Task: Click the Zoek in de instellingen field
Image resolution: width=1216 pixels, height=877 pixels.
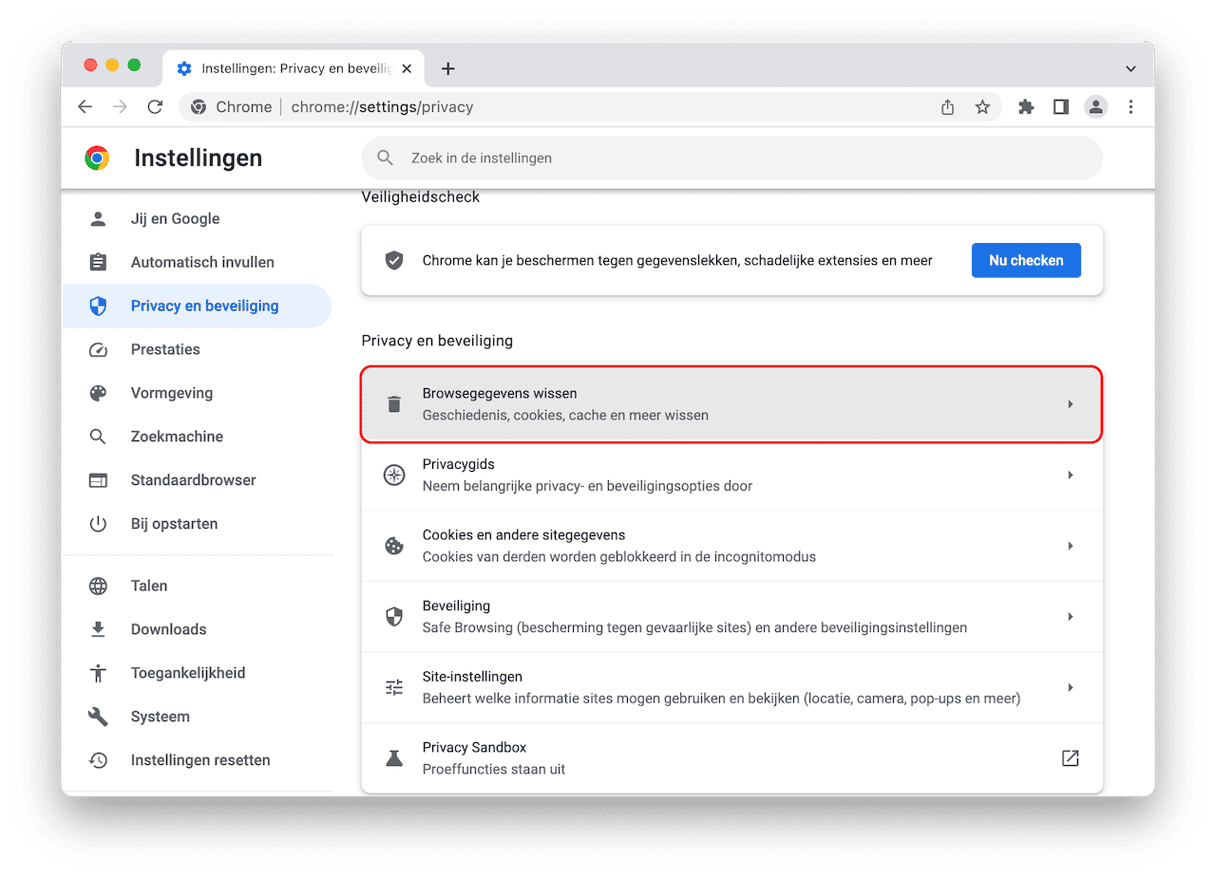Action: tap(740, 158)
